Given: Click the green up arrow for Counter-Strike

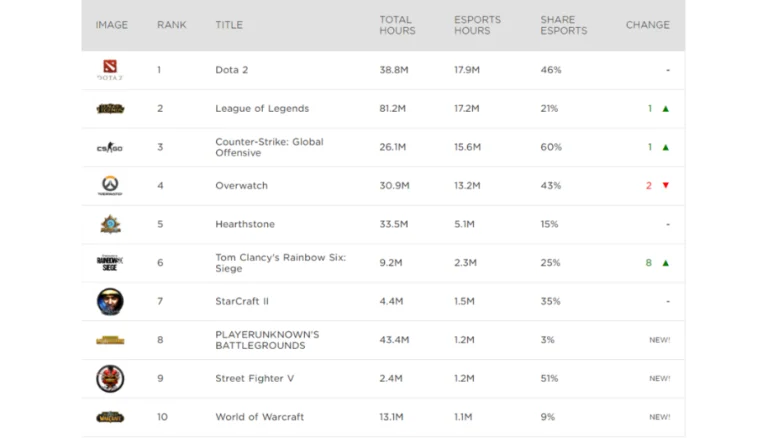Looking at the screenshot, I should [x=666, y=147].
